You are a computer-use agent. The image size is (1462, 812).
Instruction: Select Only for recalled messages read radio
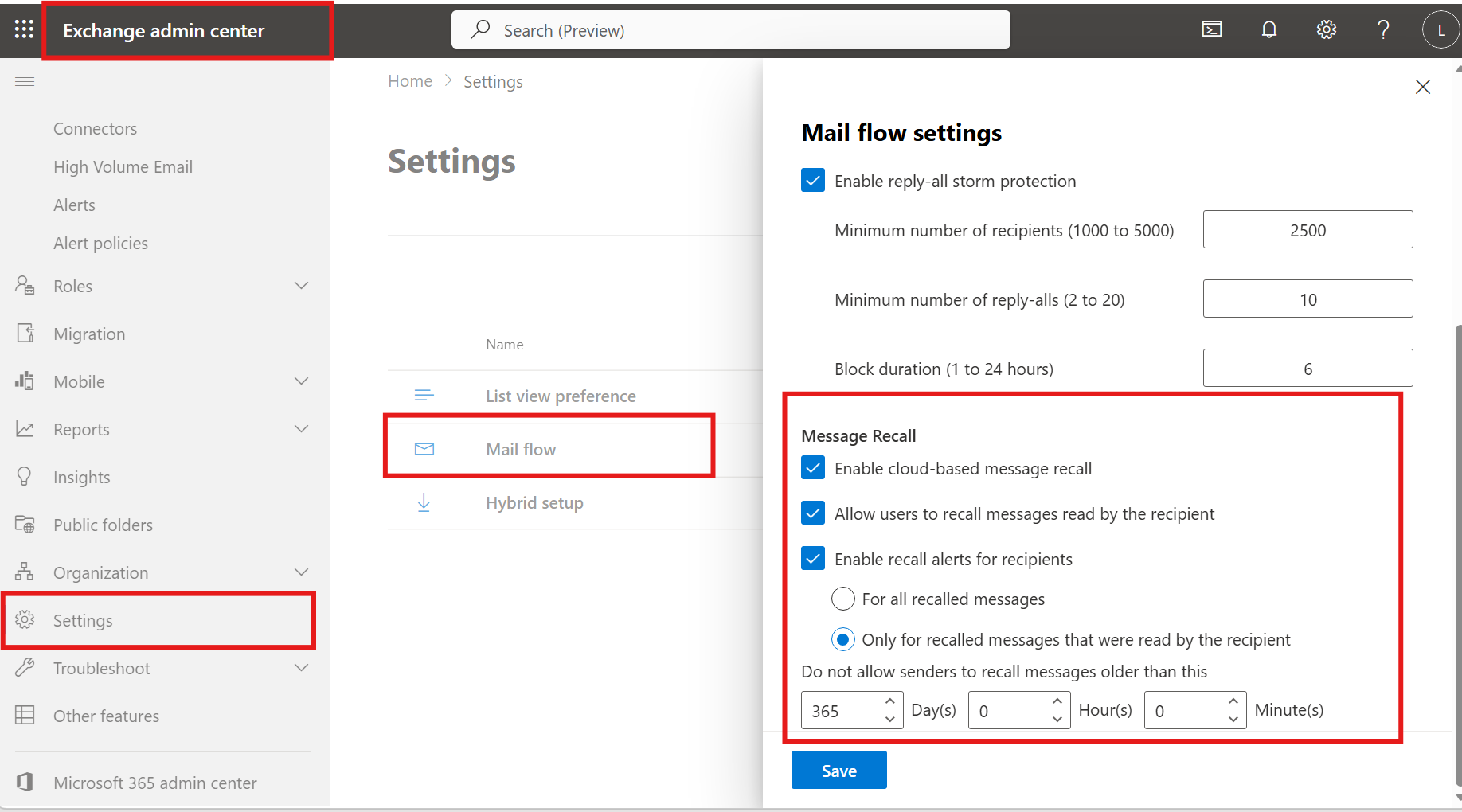[x=843, y=639]
